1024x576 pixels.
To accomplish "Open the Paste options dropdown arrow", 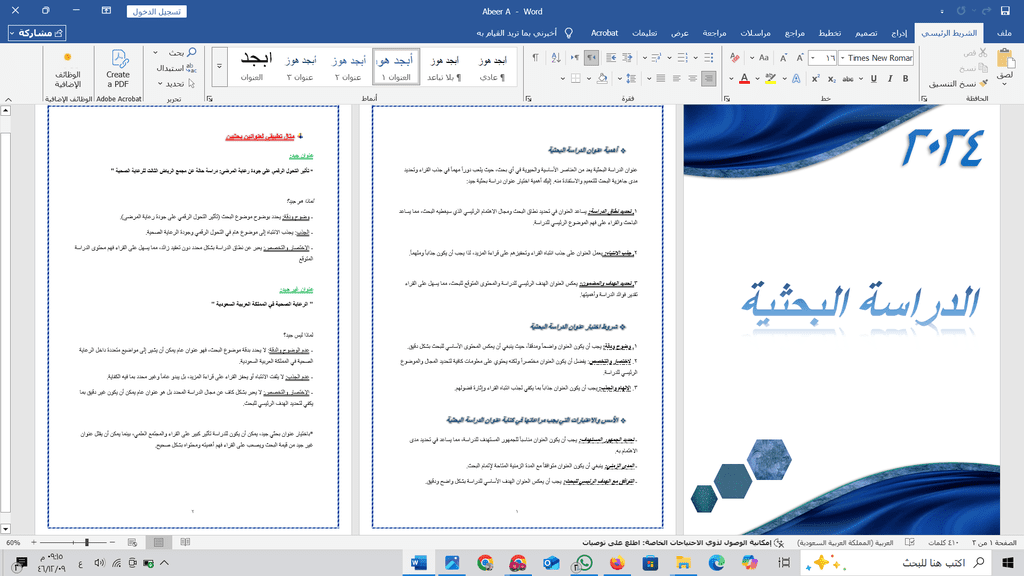I will [1006, 84].
